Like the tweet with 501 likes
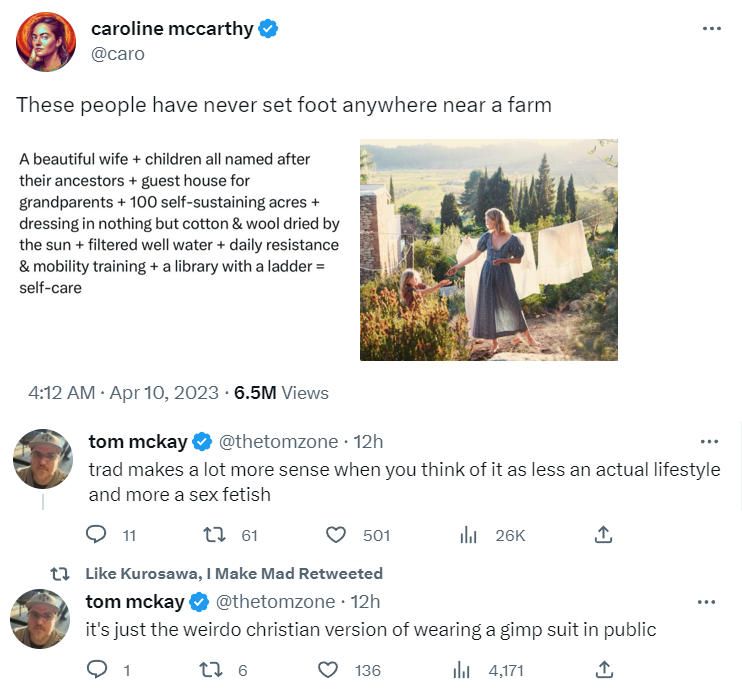This screenshot has width=742, height=692. tap(337, 535)
